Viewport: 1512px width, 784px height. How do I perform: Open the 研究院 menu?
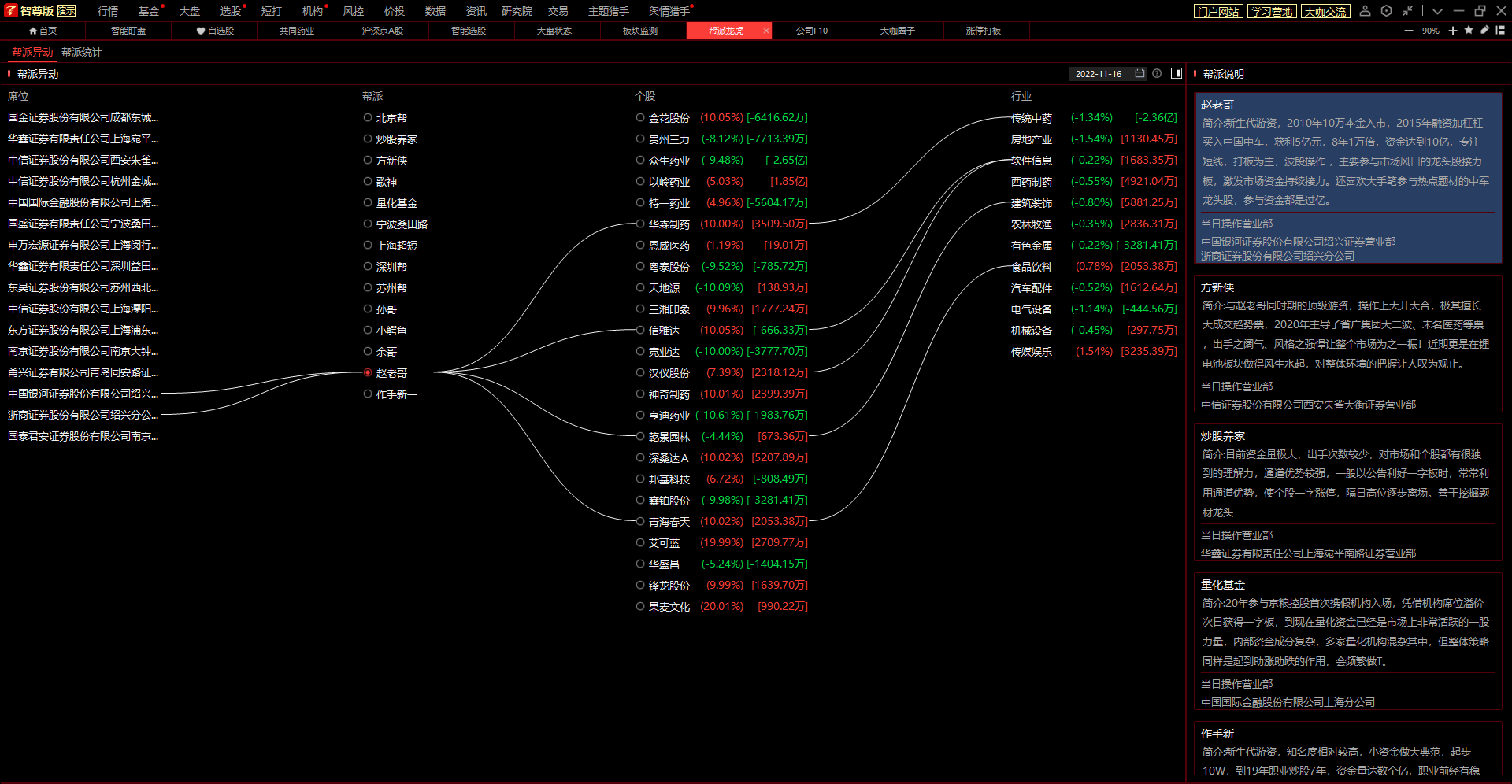(517, 11)
